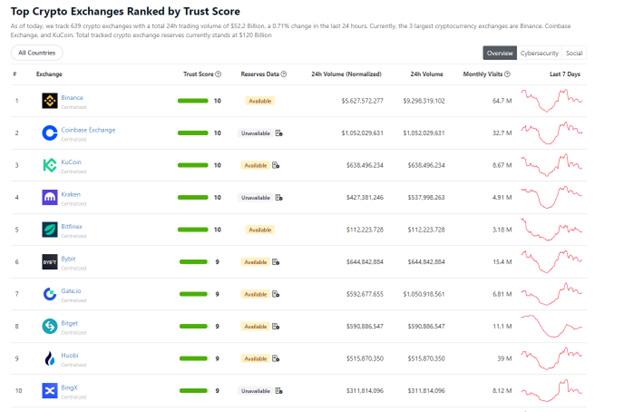Open the Gate.io exchange link
This screenshot has width=624, height=412.
pyautogui.click(x=71, y=291)
